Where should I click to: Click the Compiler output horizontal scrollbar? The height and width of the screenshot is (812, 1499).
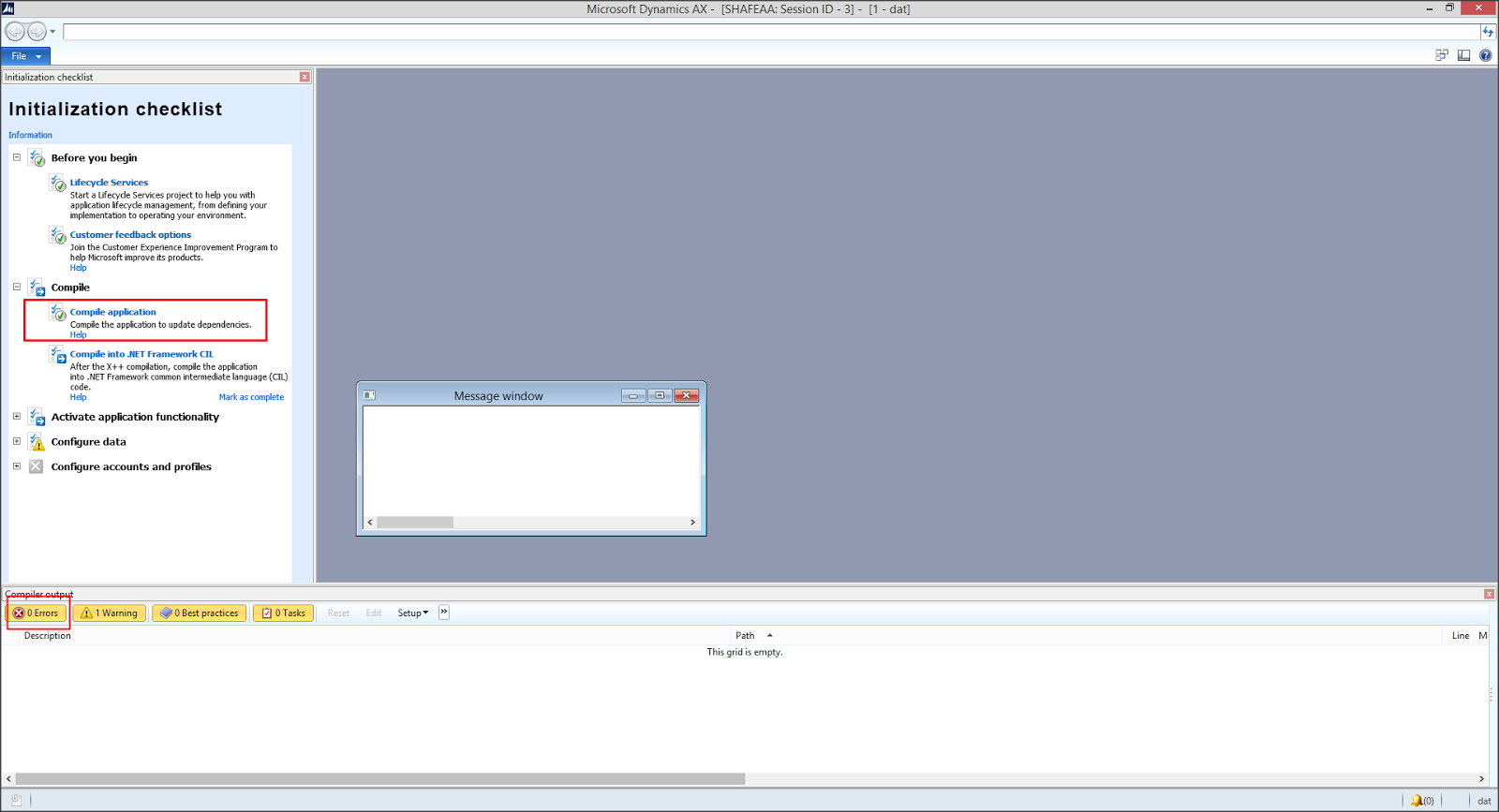coord(380,779)
